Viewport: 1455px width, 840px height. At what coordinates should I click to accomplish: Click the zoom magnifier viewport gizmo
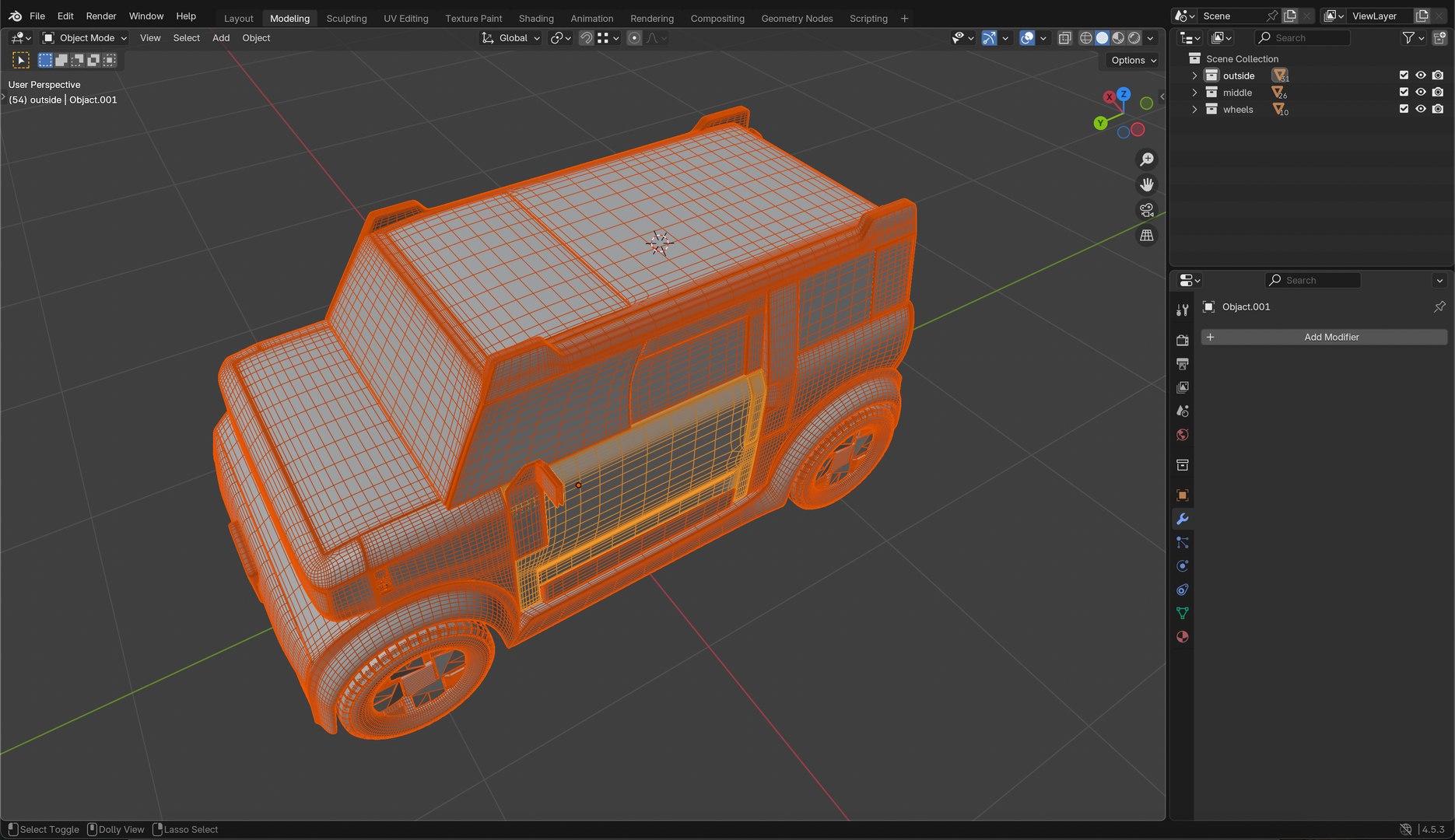point(1147,159)
